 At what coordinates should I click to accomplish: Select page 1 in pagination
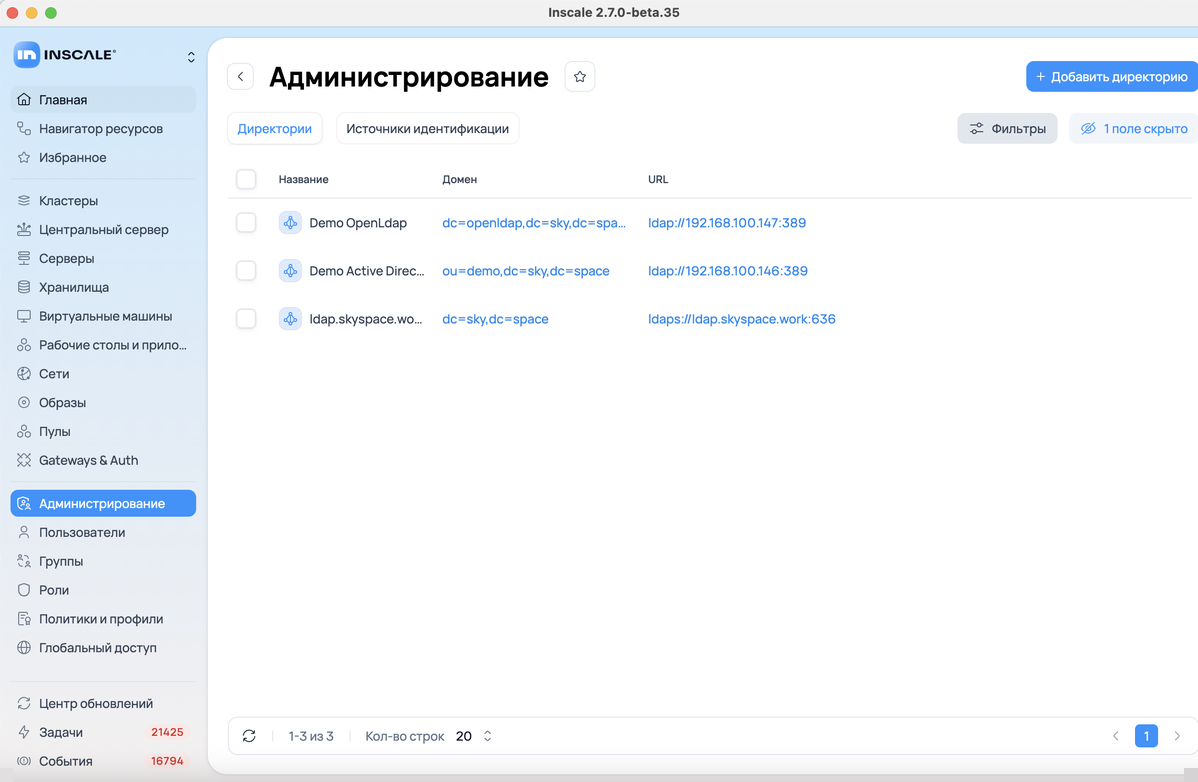coord(1146,736)
